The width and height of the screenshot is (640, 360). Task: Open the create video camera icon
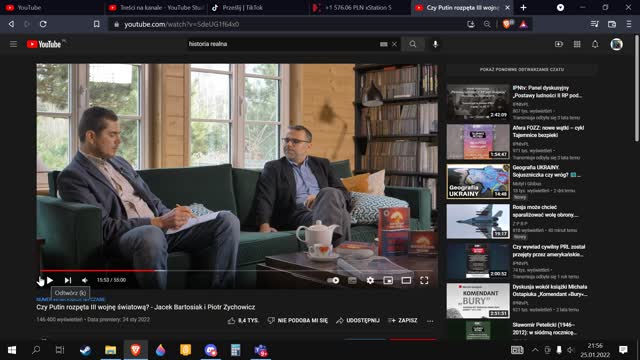pyautogui.click(x=559, y=44)
